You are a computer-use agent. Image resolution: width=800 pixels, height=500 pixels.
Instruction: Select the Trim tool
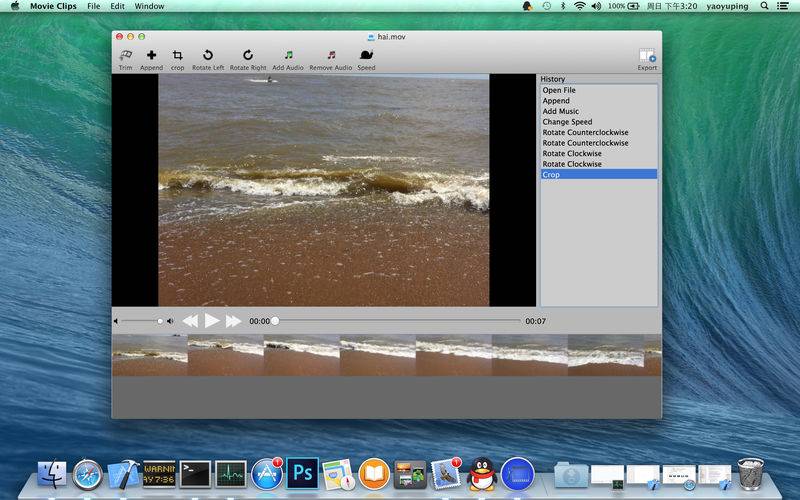(125, 58)
